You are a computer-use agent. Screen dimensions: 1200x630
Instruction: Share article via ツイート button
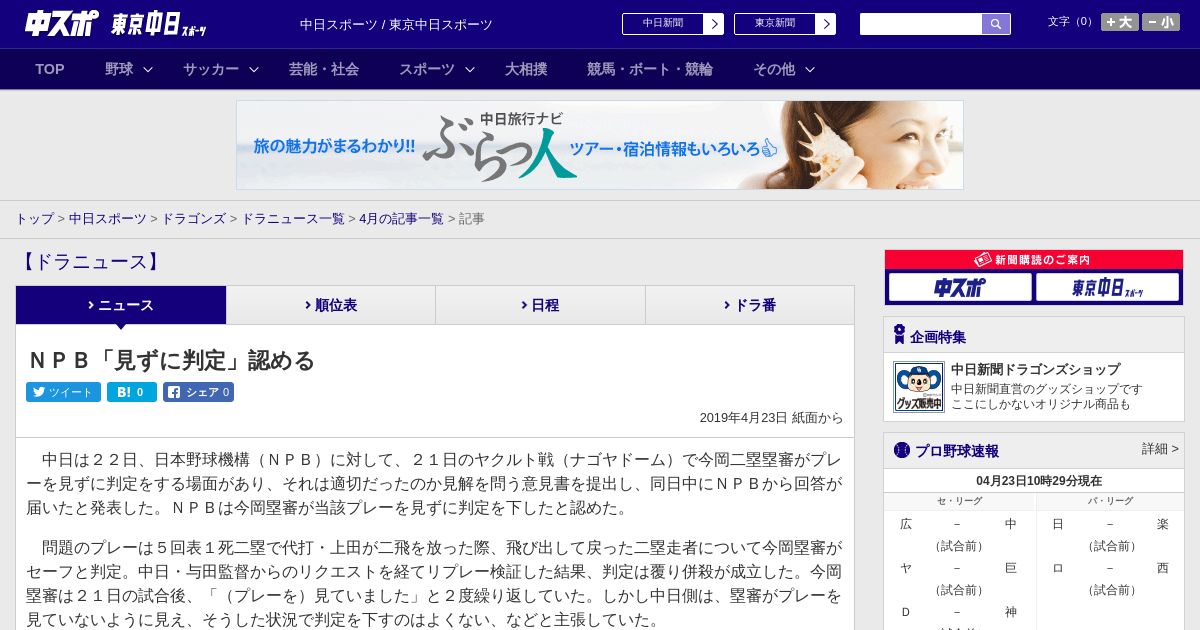[63, 392]
